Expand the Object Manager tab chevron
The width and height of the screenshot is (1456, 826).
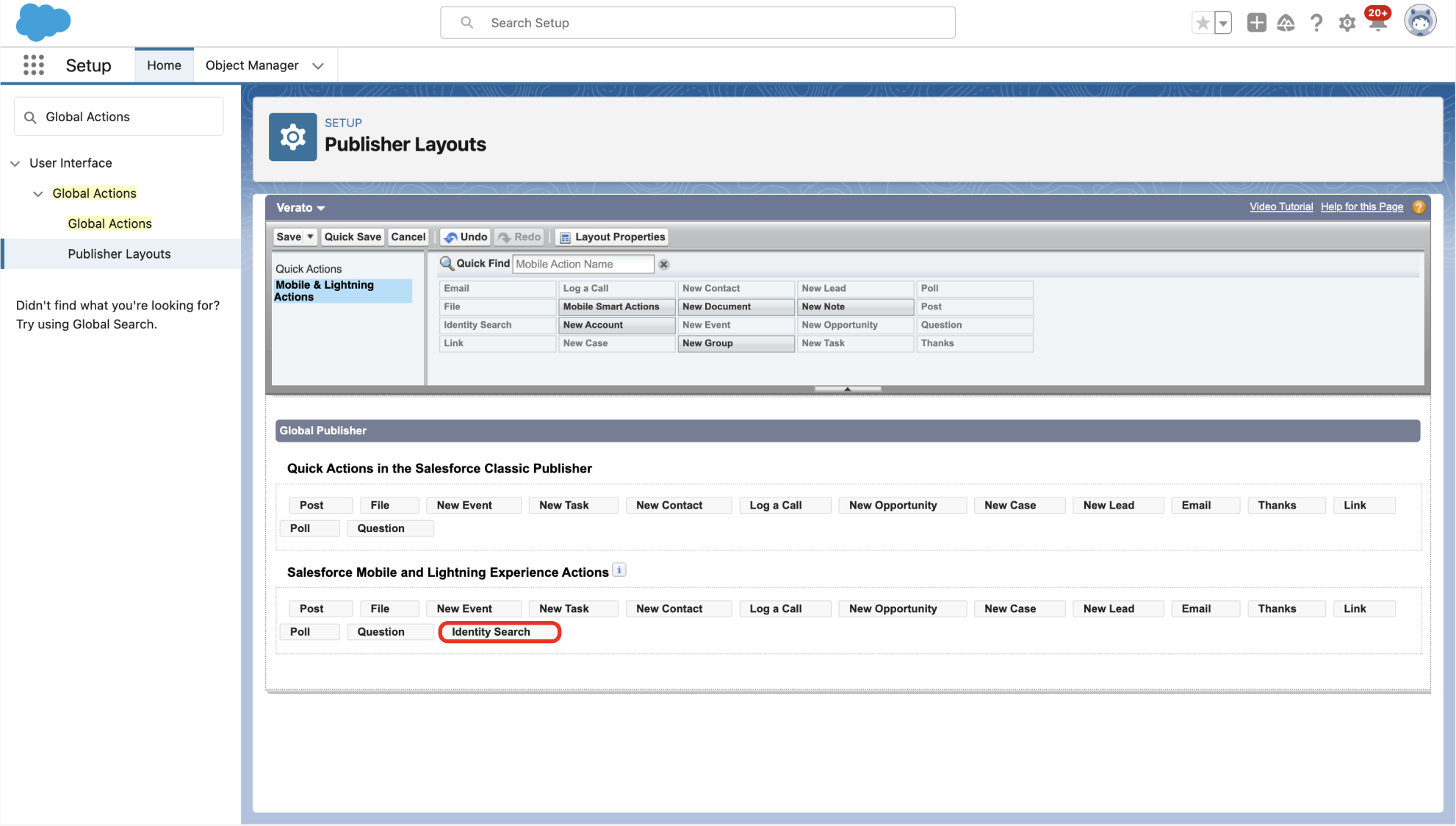pyautogui.click(x=318, y=66)
